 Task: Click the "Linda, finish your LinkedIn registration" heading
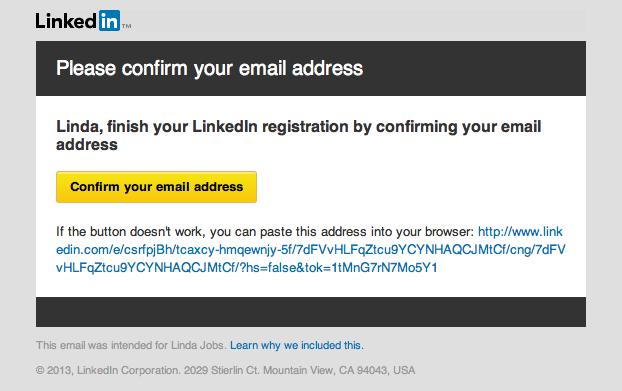(x=298, y=127)
